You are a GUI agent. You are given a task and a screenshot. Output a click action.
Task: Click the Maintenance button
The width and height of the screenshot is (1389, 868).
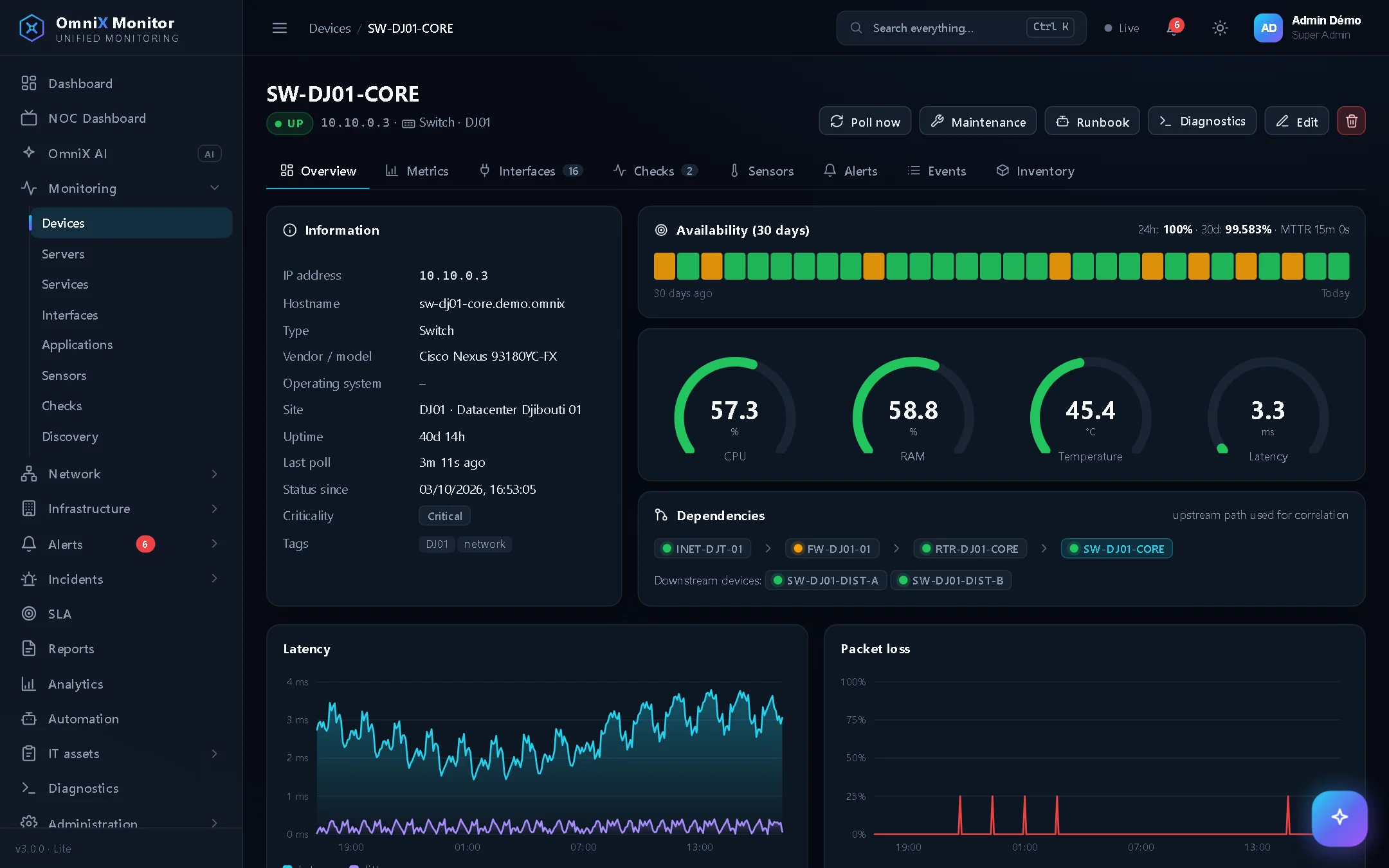point(978,121)
